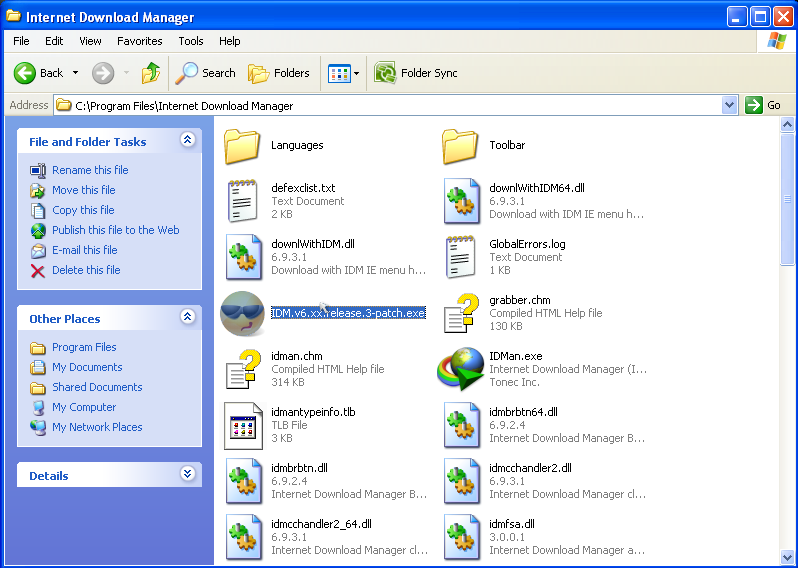Click Publish this file to the Web
This screenshot has height=568, width=798.
[x=116, y=230]
